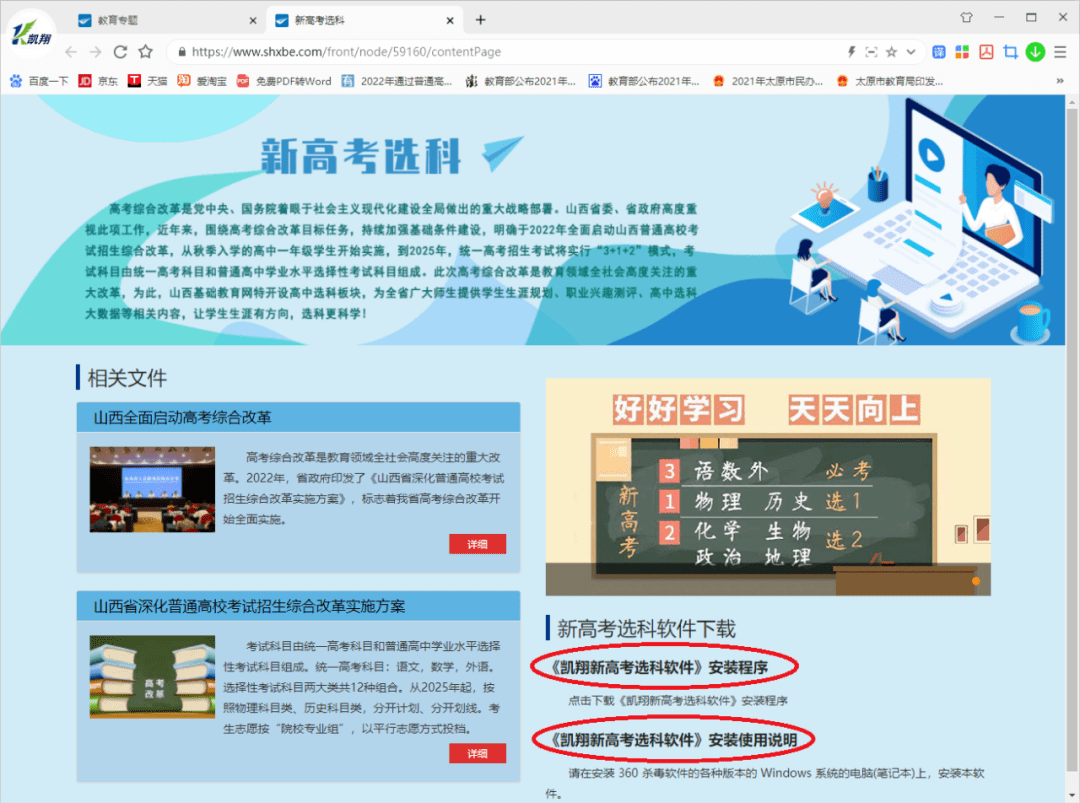Open the translate extension icon
Image resolution: width=1080 pixels, height=803 pixels.
tap(939, 51)
